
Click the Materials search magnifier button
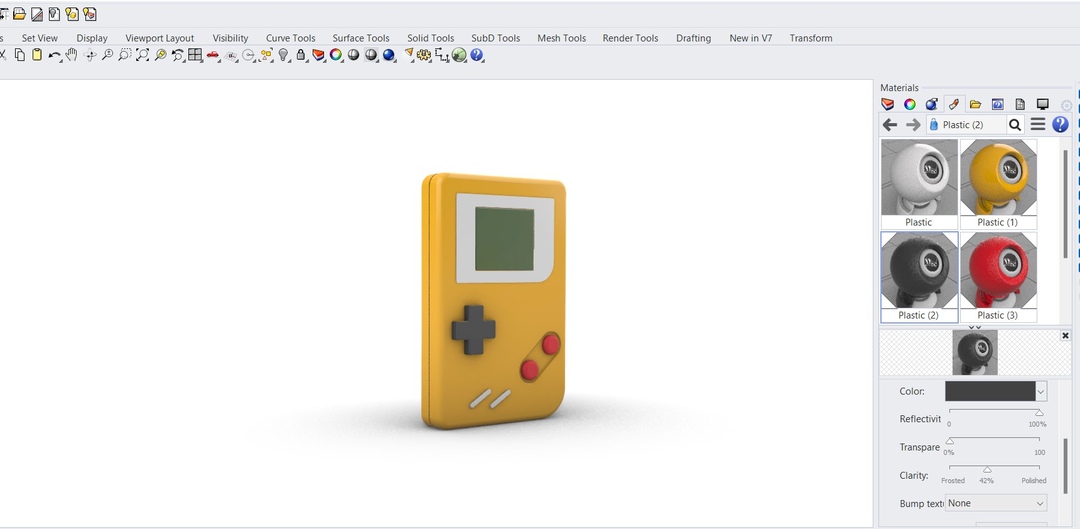[x=1015, y=125]
